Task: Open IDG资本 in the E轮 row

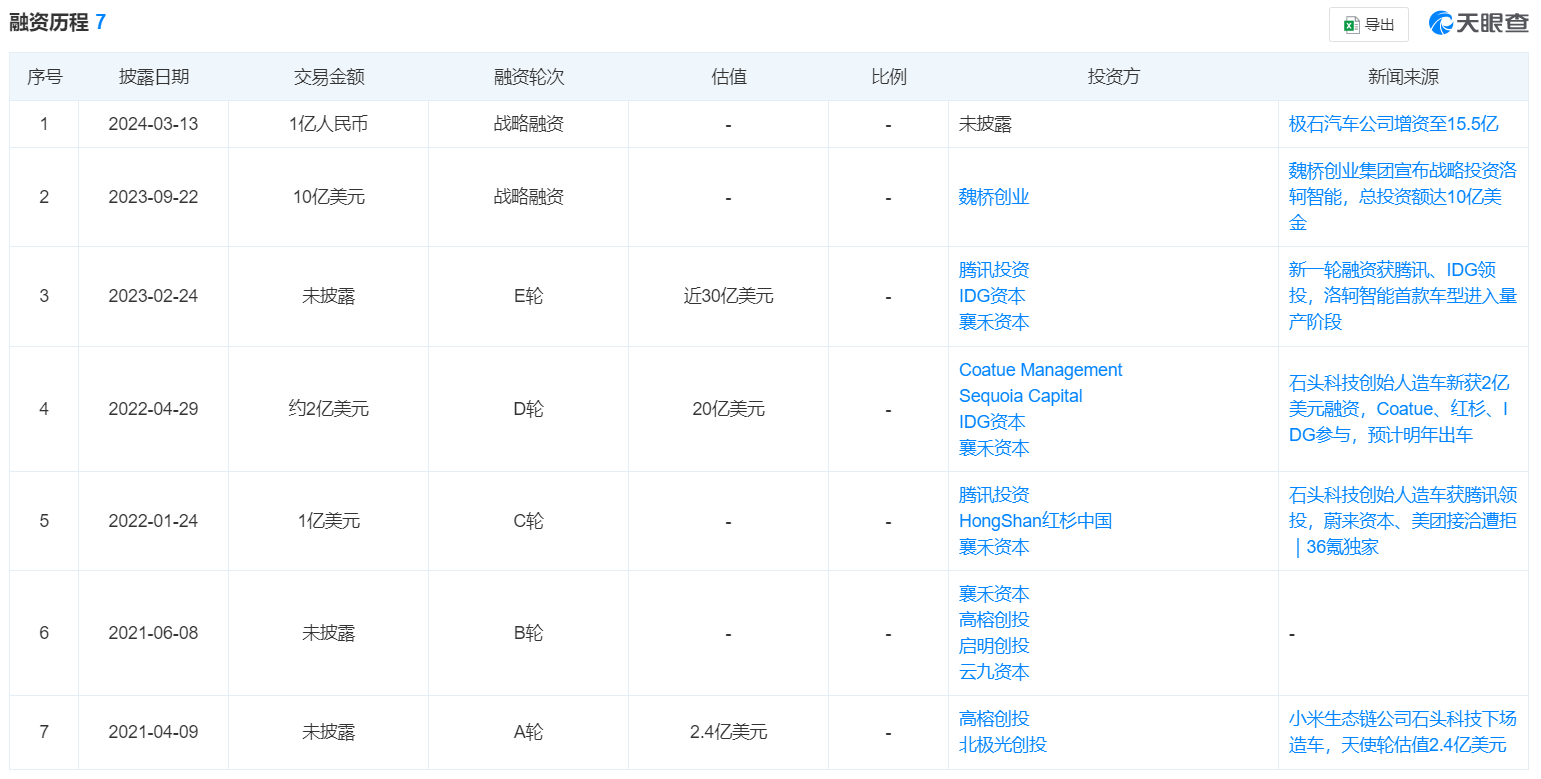Action: 992,296
